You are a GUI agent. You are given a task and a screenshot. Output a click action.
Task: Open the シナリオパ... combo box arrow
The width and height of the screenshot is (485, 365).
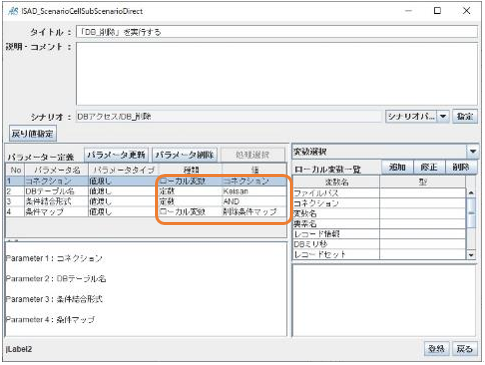(443, 116)
